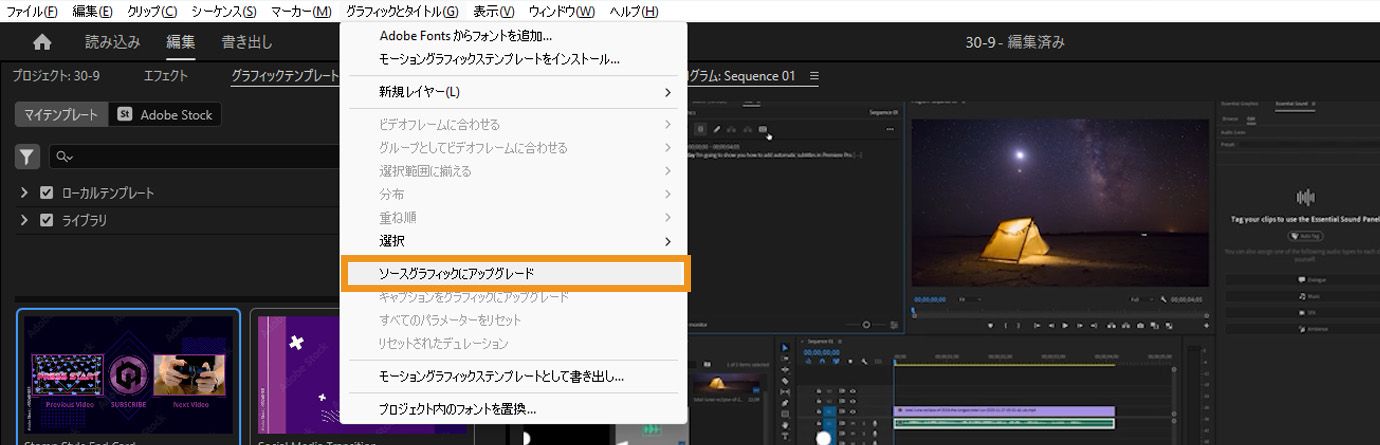Switch to the 読み込み workspace
The height and width of the screenshot is (445, 1380).
coord(112,42)
